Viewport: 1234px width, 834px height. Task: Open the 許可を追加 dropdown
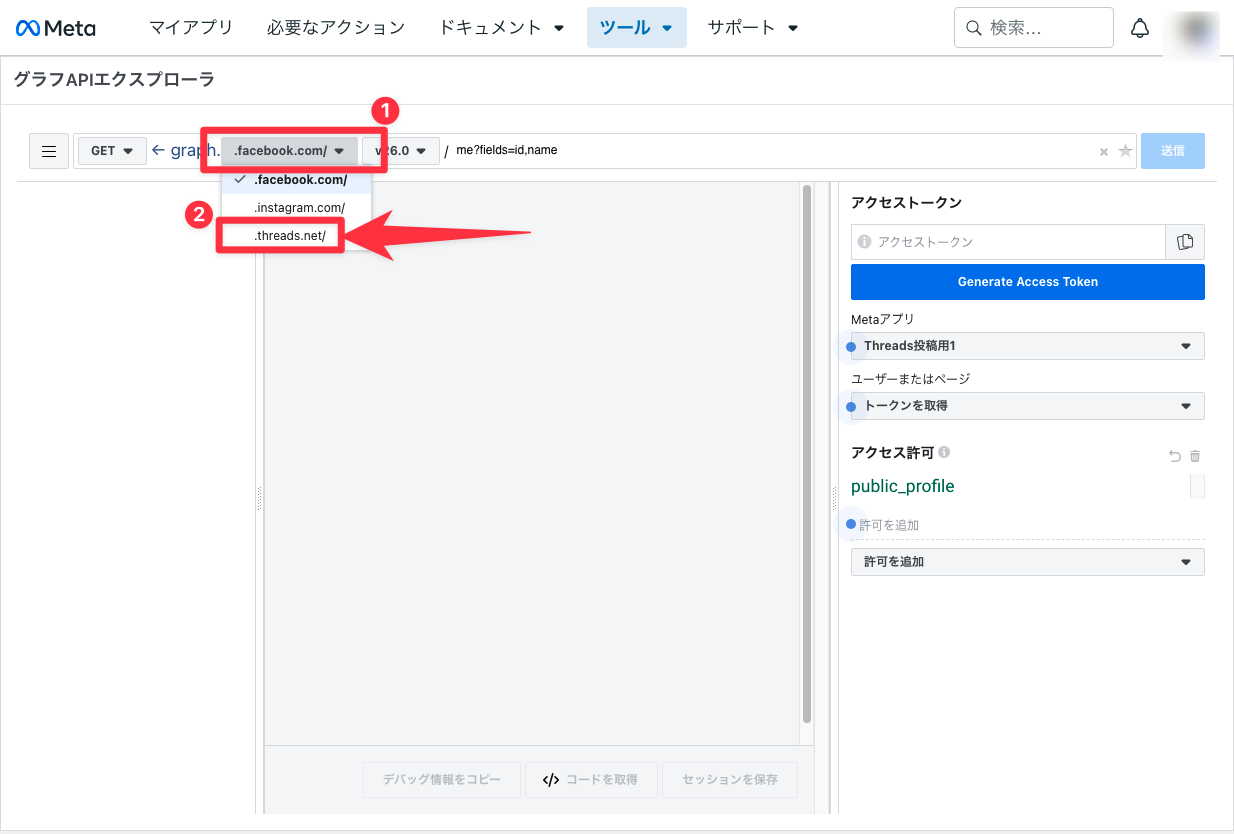pos(1028,562)
